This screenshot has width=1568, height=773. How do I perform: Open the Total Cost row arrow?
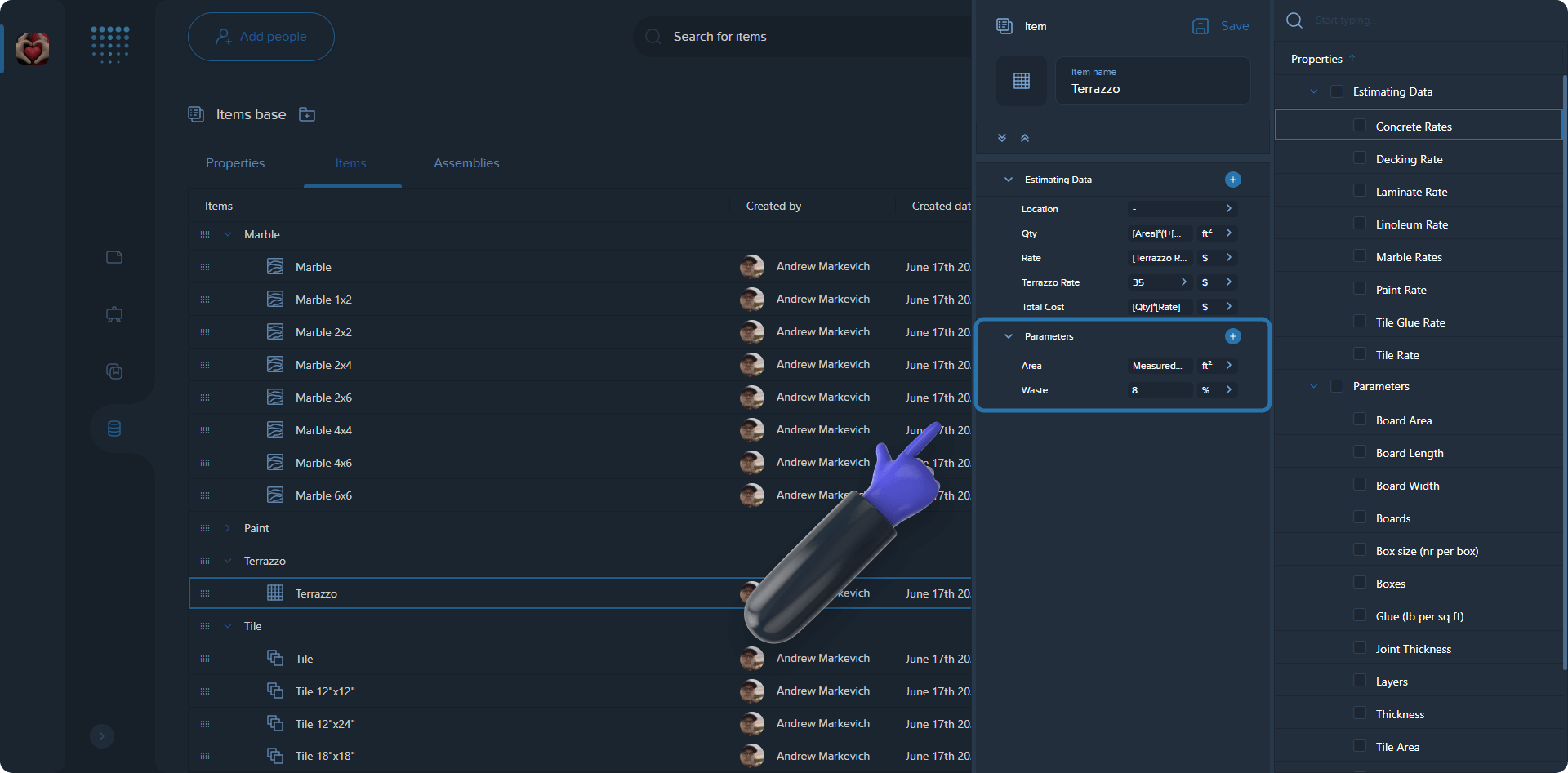coord(1229,307)
